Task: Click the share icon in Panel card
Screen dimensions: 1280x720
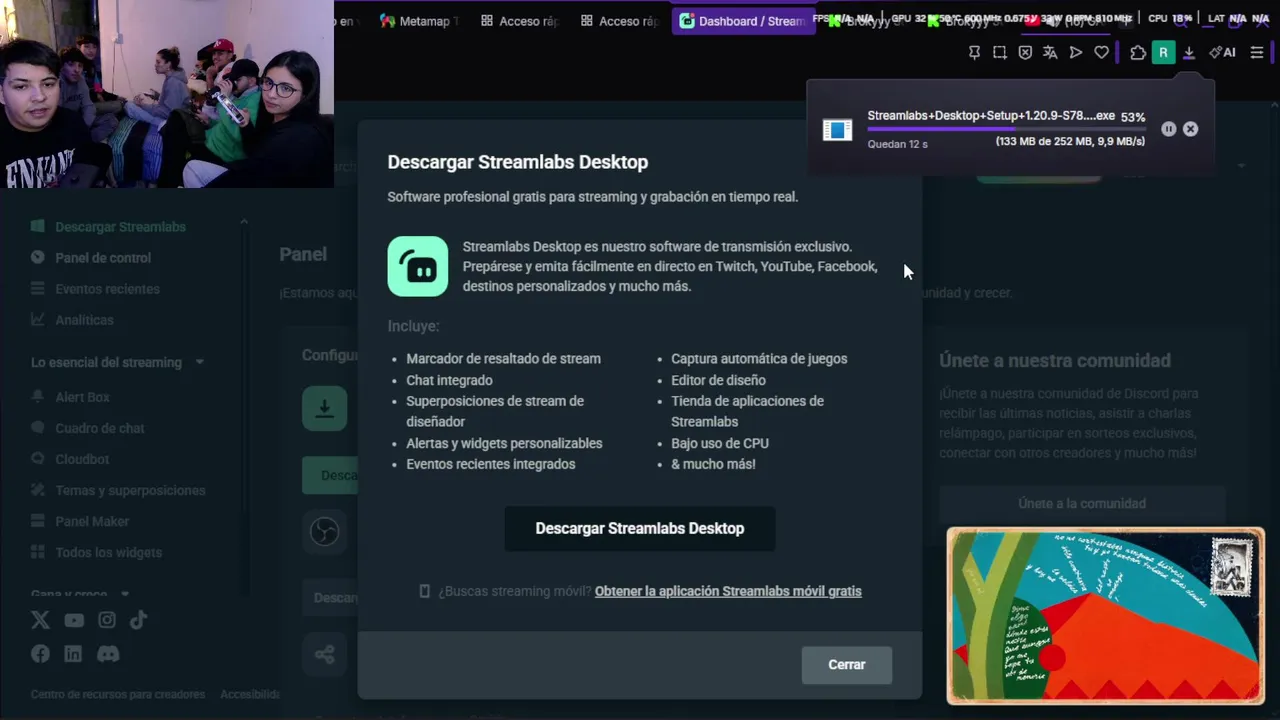Action: point(324,655)
